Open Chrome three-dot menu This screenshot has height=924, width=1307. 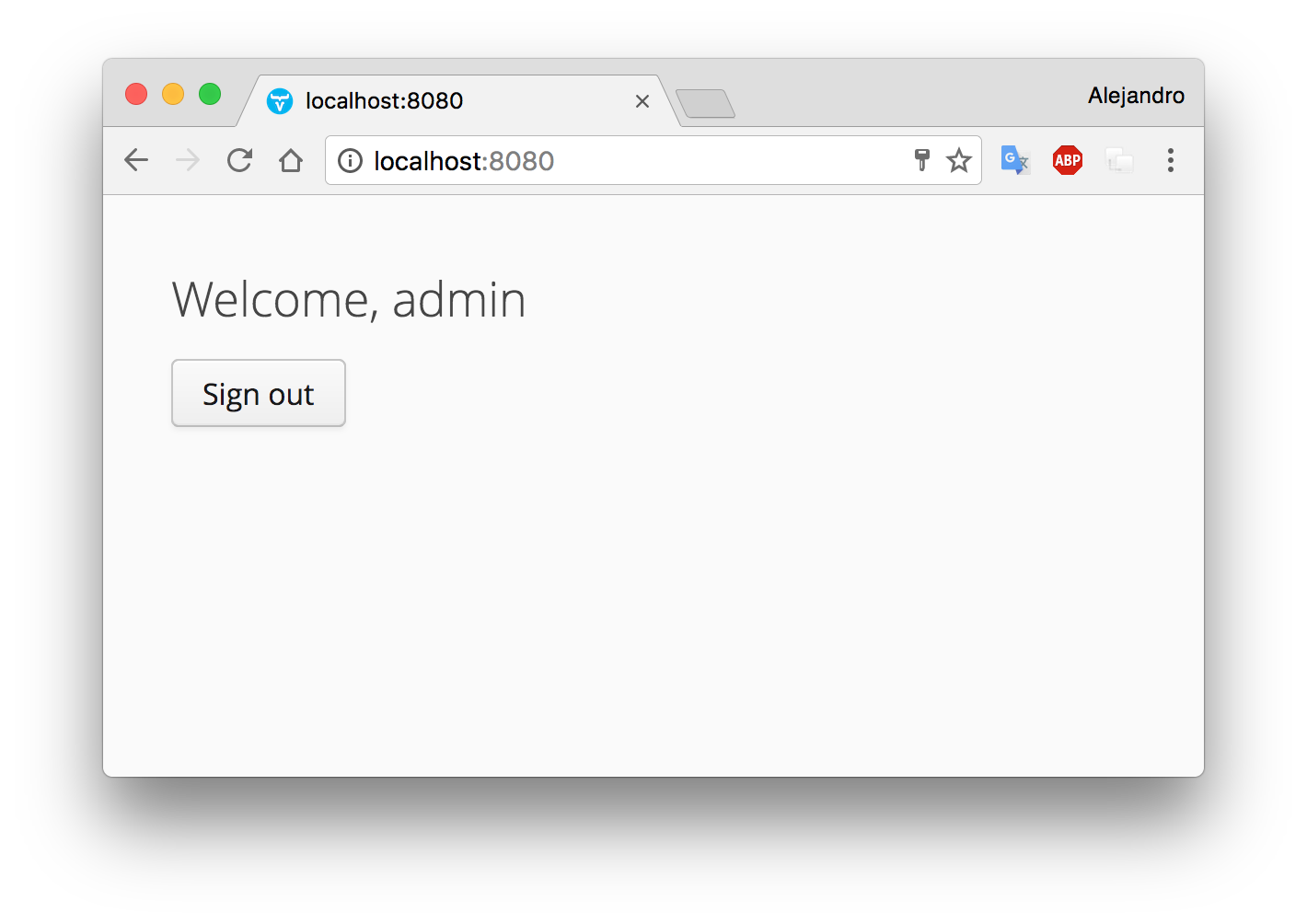1171,160
